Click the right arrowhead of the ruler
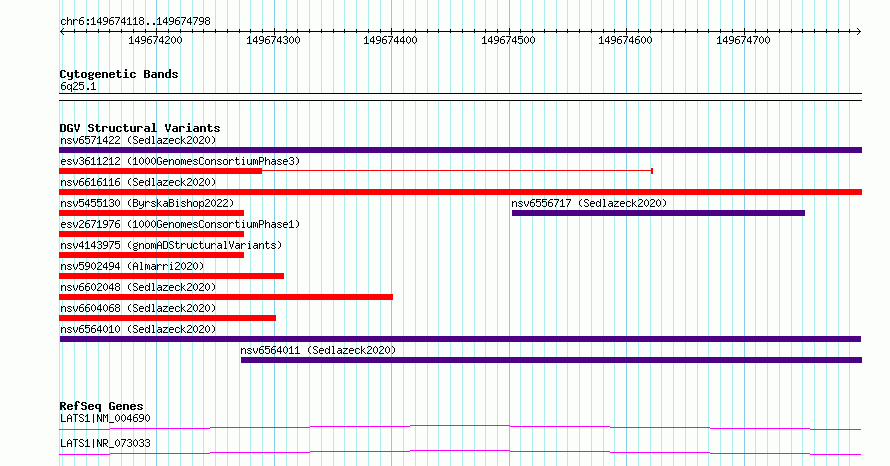The width and height of the screenshot is (890, 466). pyautogui.click(x=859, y=32)
